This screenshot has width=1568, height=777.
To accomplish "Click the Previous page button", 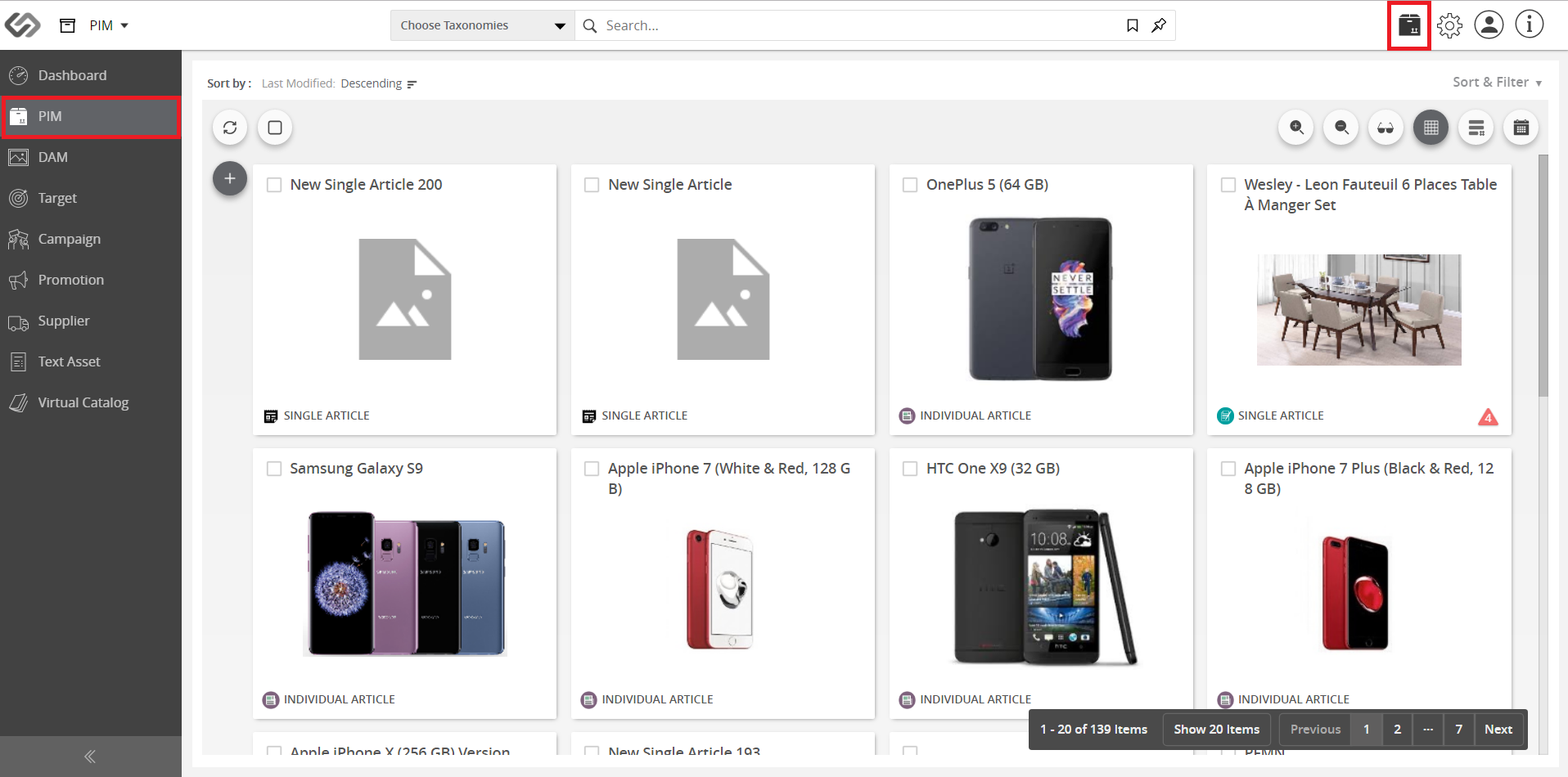I will tap(1315, 730).
